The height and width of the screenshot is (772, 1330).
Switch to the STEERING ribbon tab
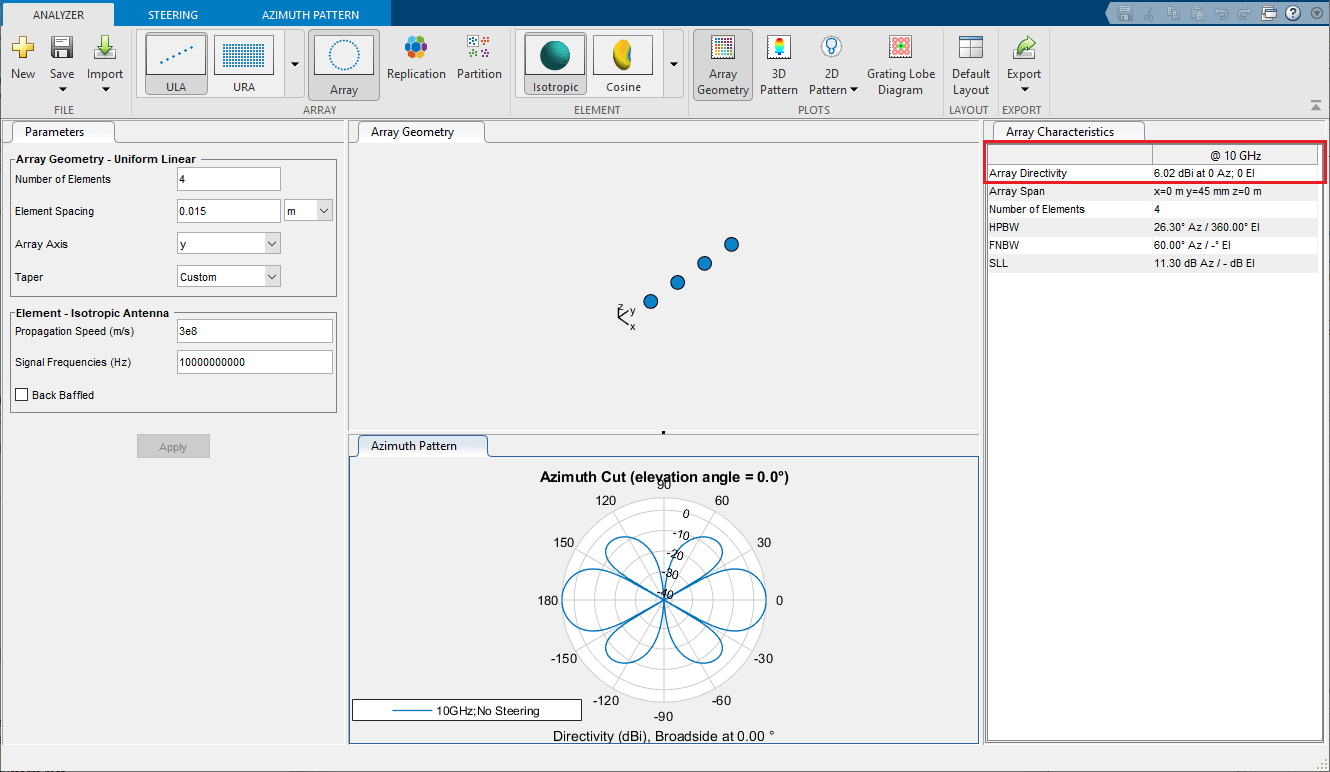[173, 15]
